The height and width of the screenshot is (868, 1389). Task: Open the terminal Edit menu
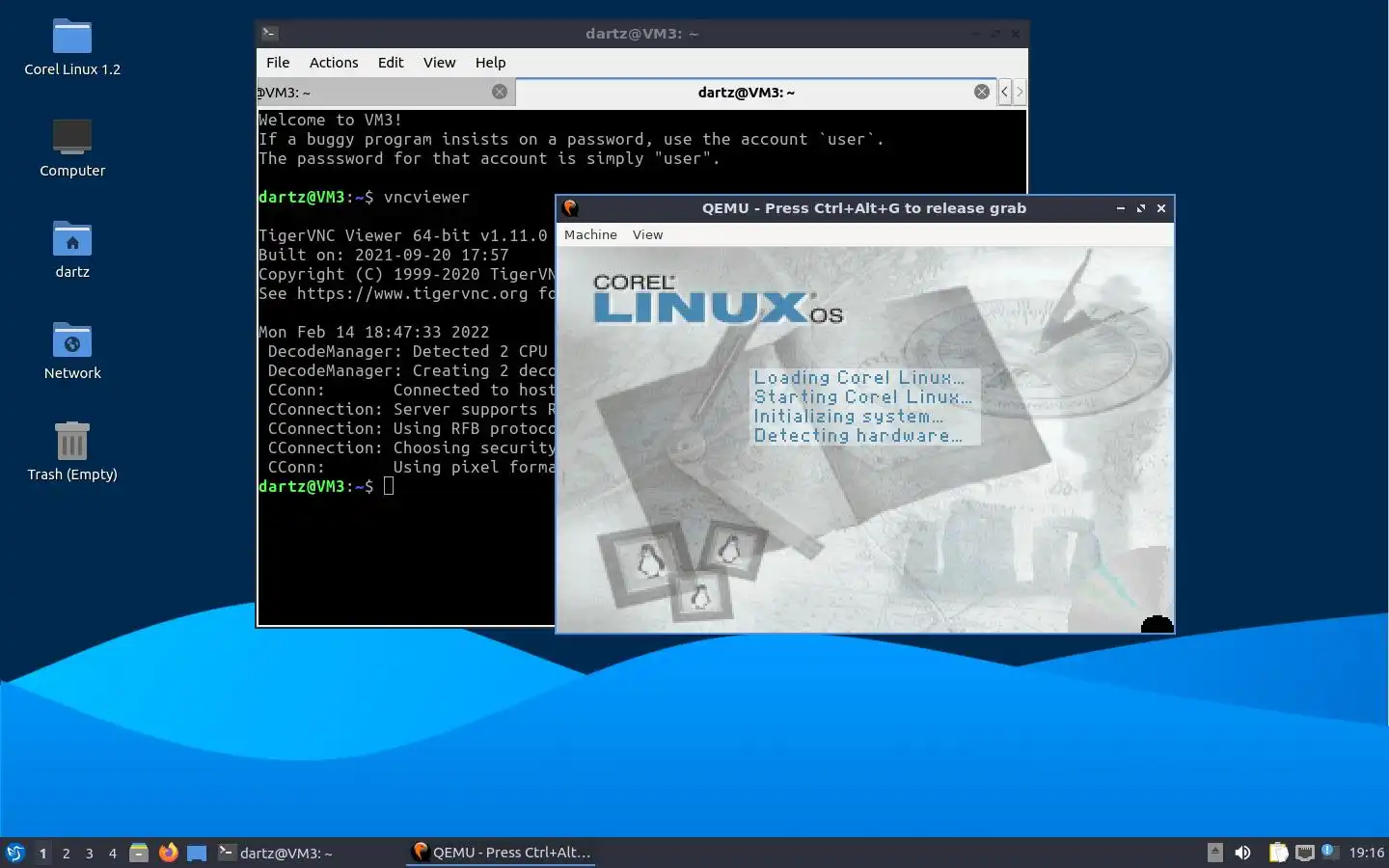391,62
